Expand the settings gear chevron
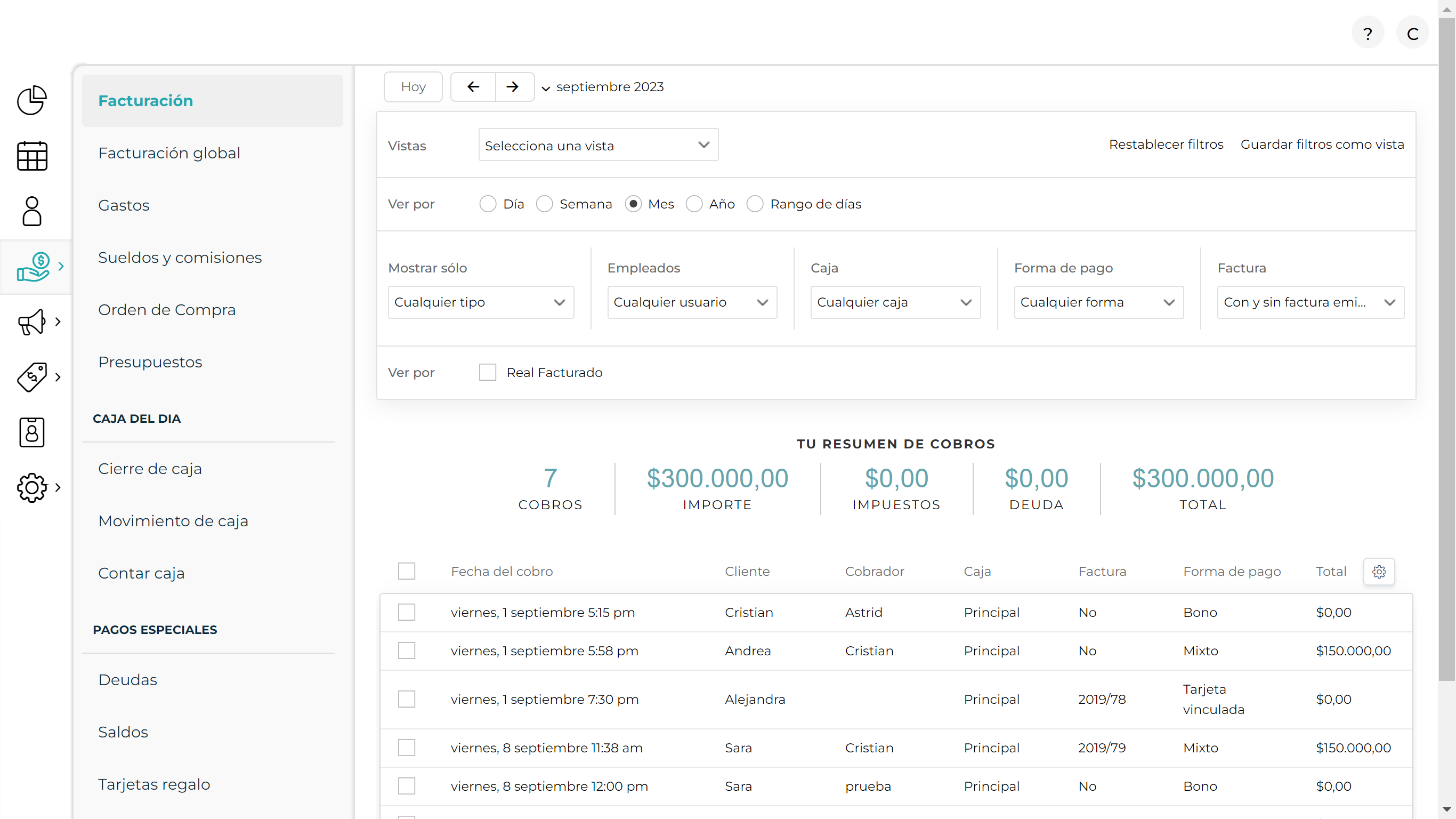 pyautogui.click(x=58, y=487)
